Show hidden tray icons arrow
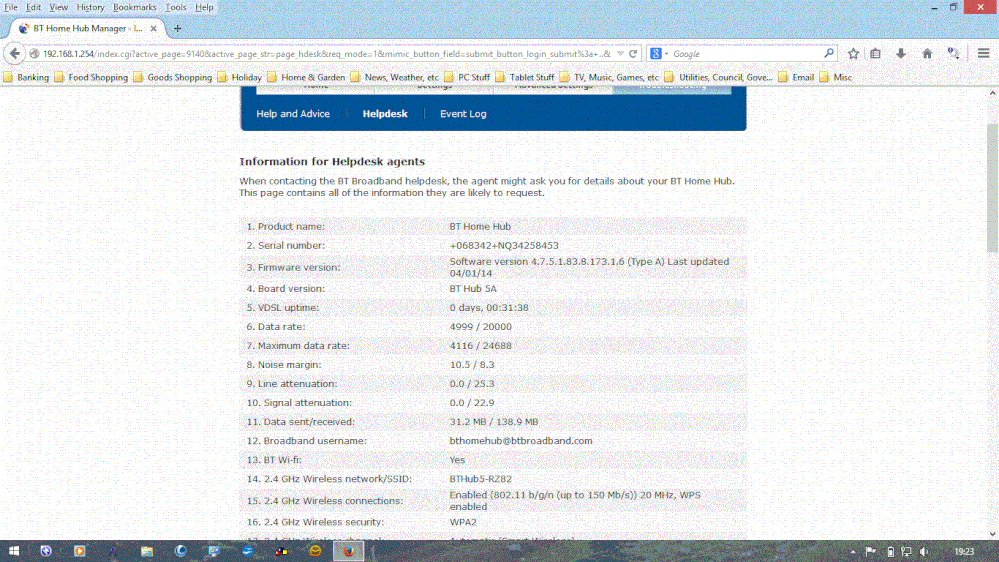 852,552
